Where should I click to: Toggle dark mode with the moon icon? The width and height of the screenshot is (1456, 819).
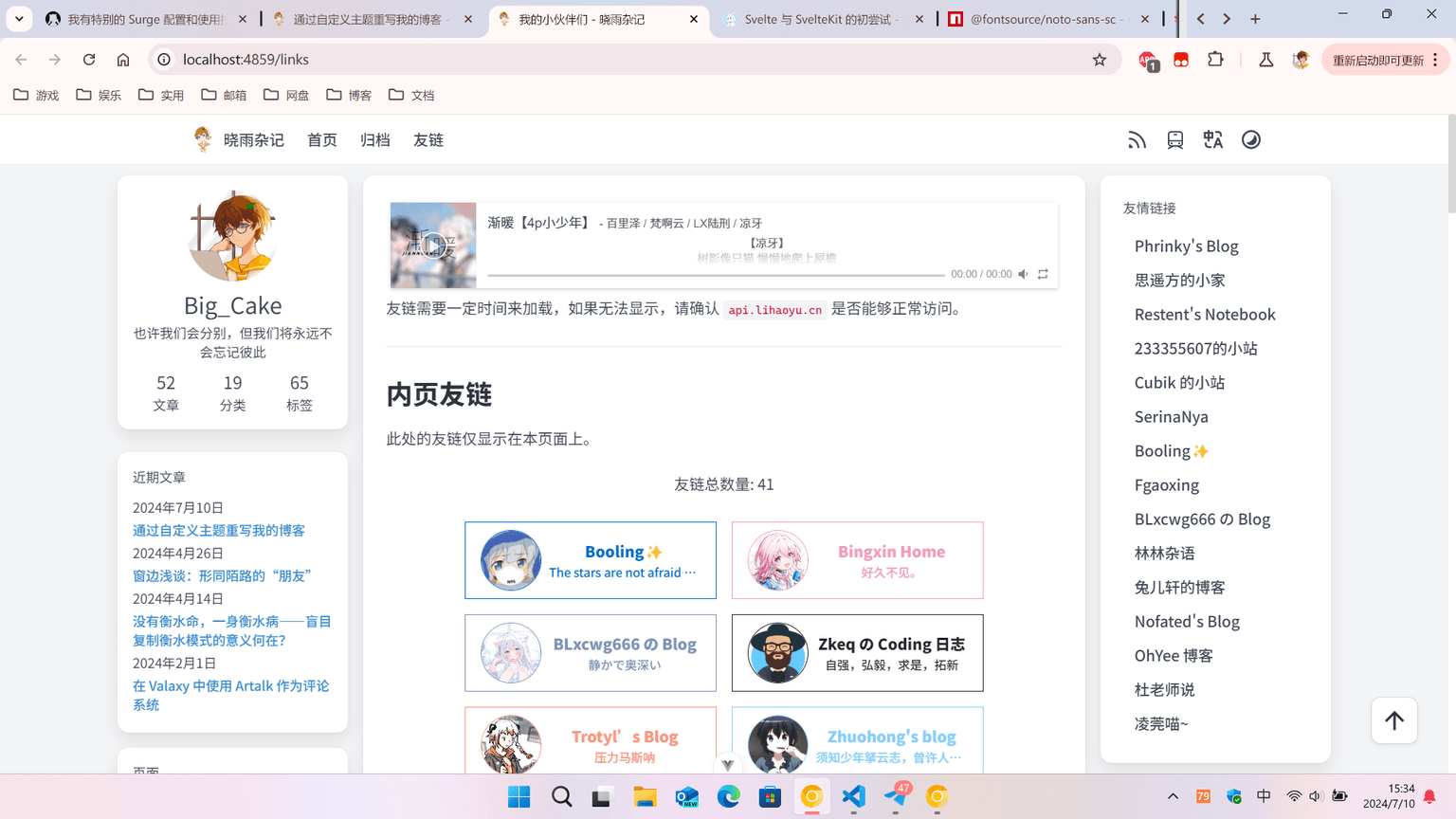click(1250, 139)
